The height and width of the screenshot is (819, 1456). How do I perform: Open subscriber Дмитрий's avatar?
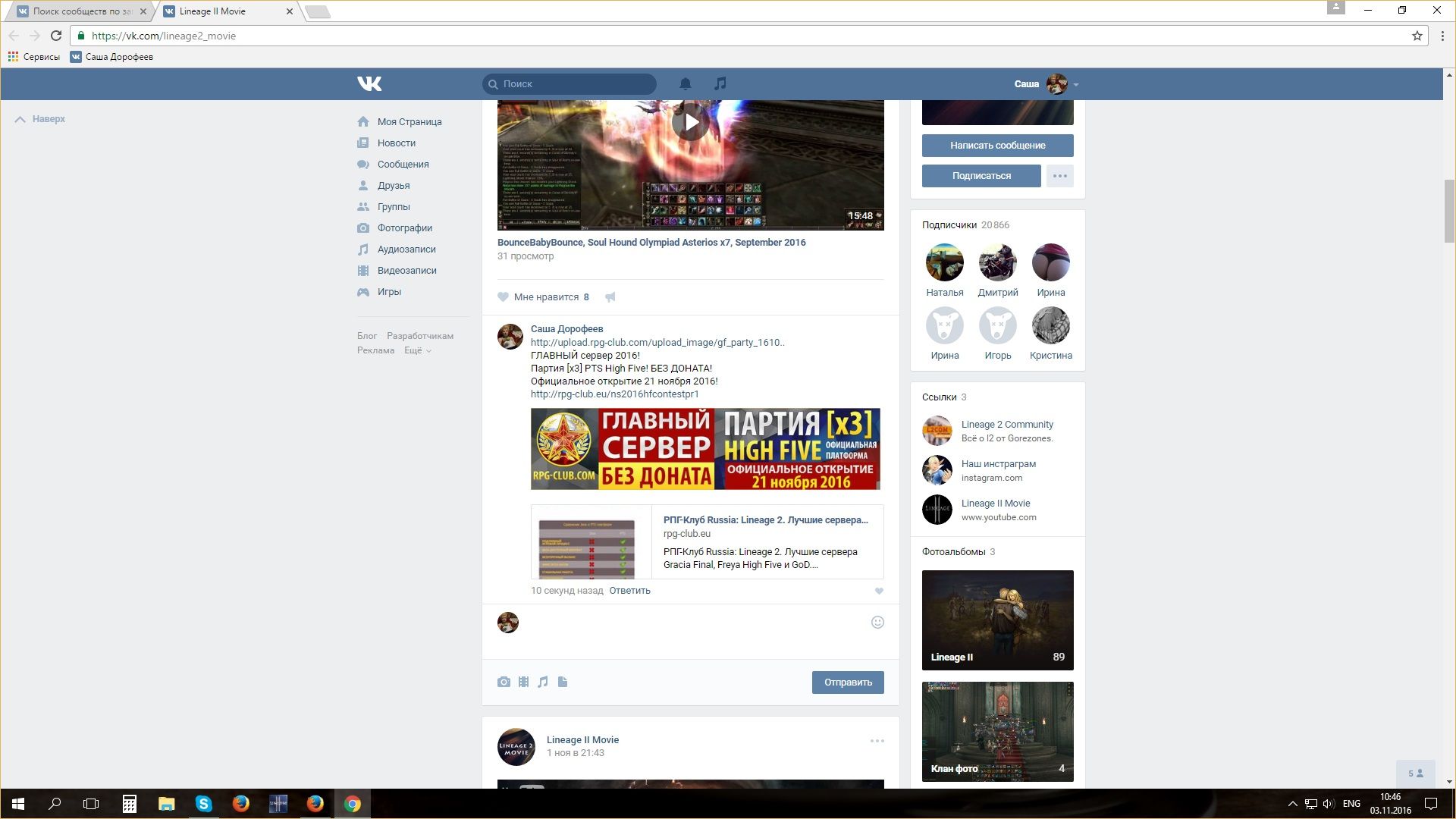point(998,262)
